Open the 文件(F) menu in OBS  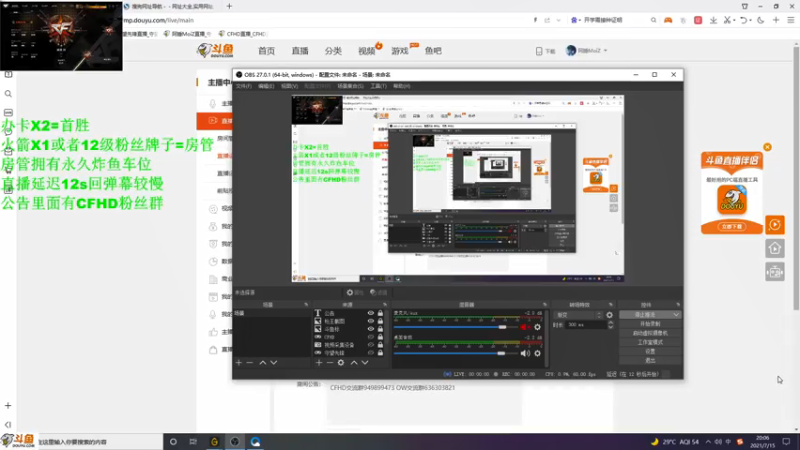point(243,86)
